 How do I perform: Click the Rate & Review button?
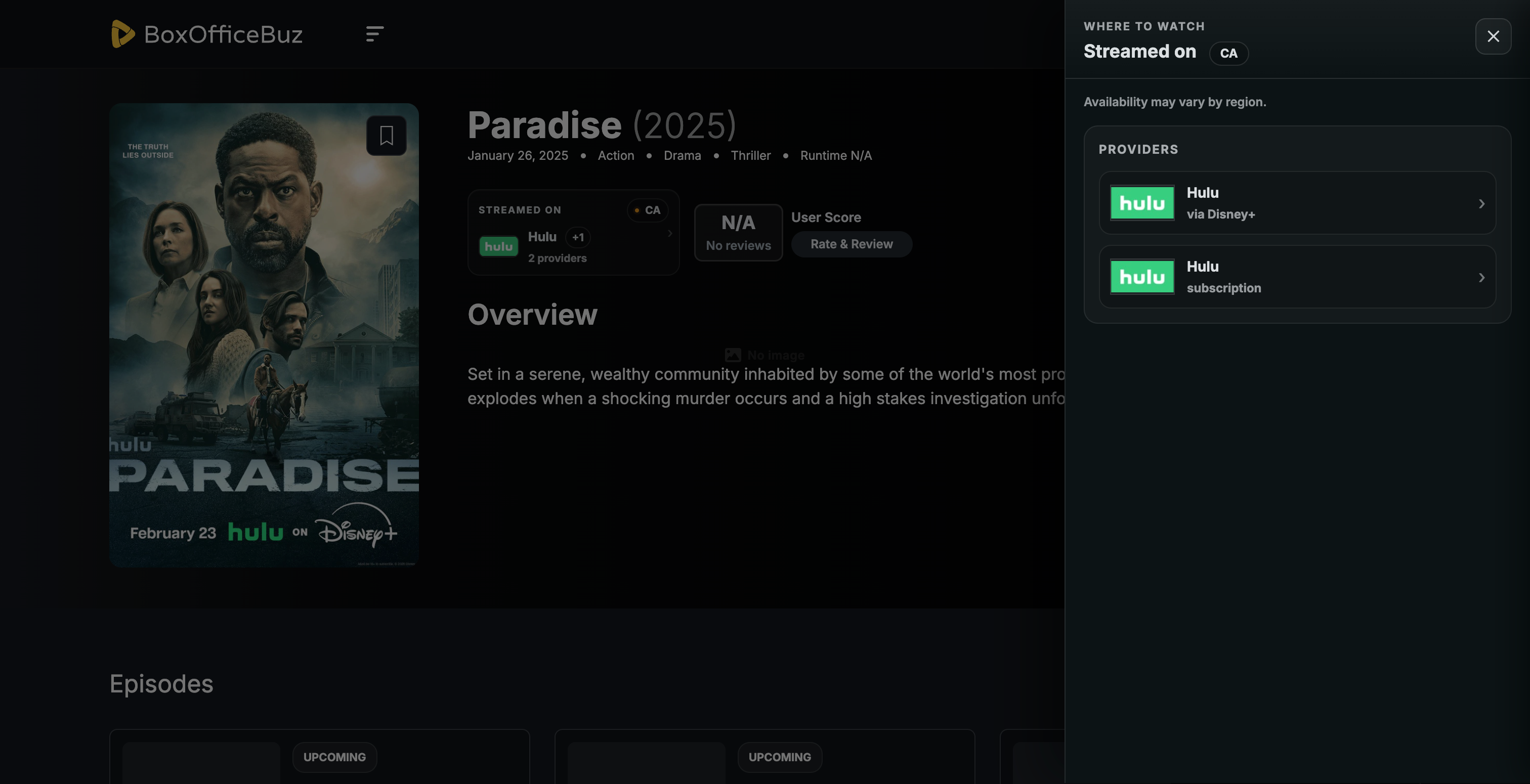coord(851,244)
